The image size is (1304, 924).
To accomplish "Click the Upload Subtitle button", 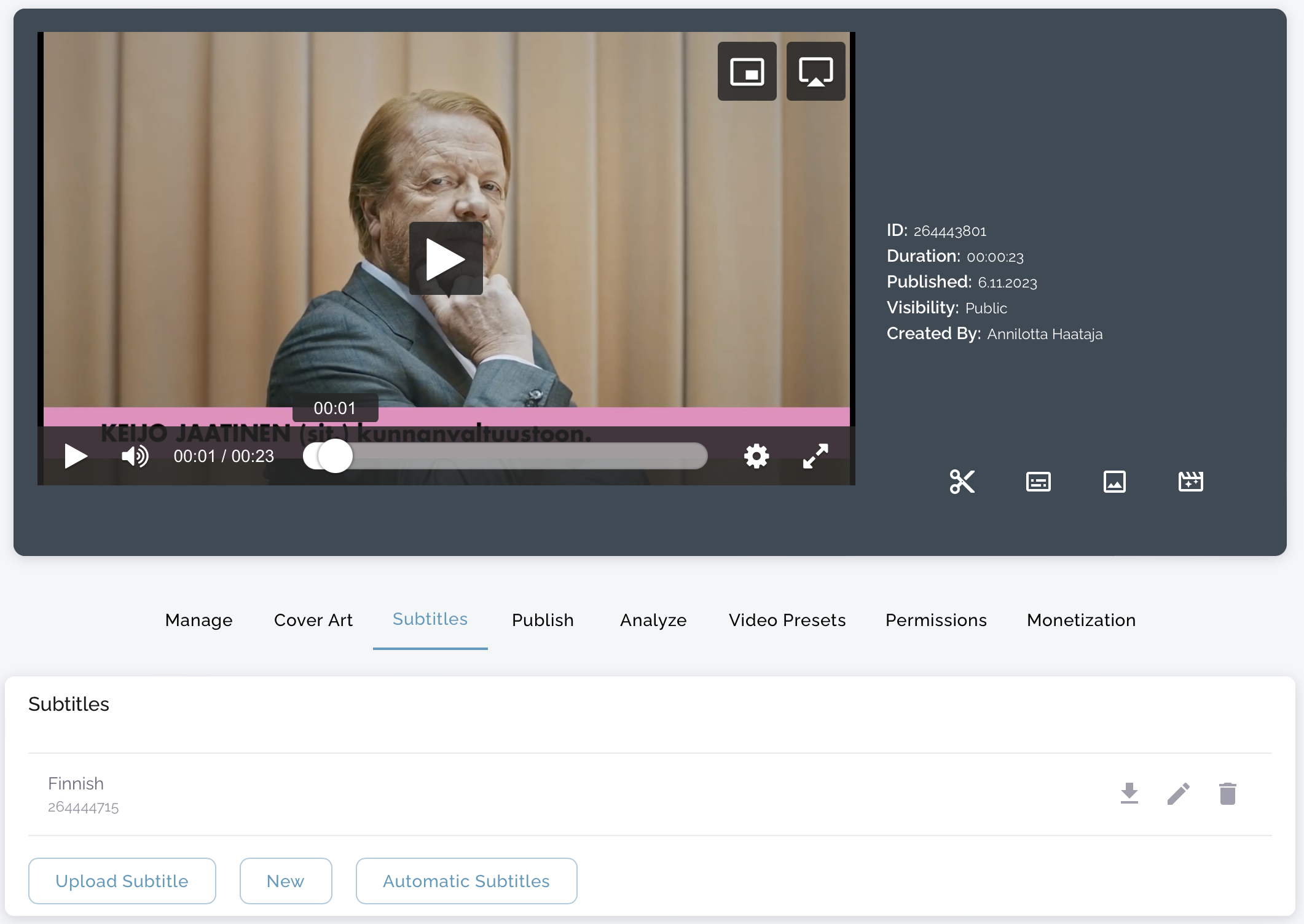I will (x=122, y=880).
